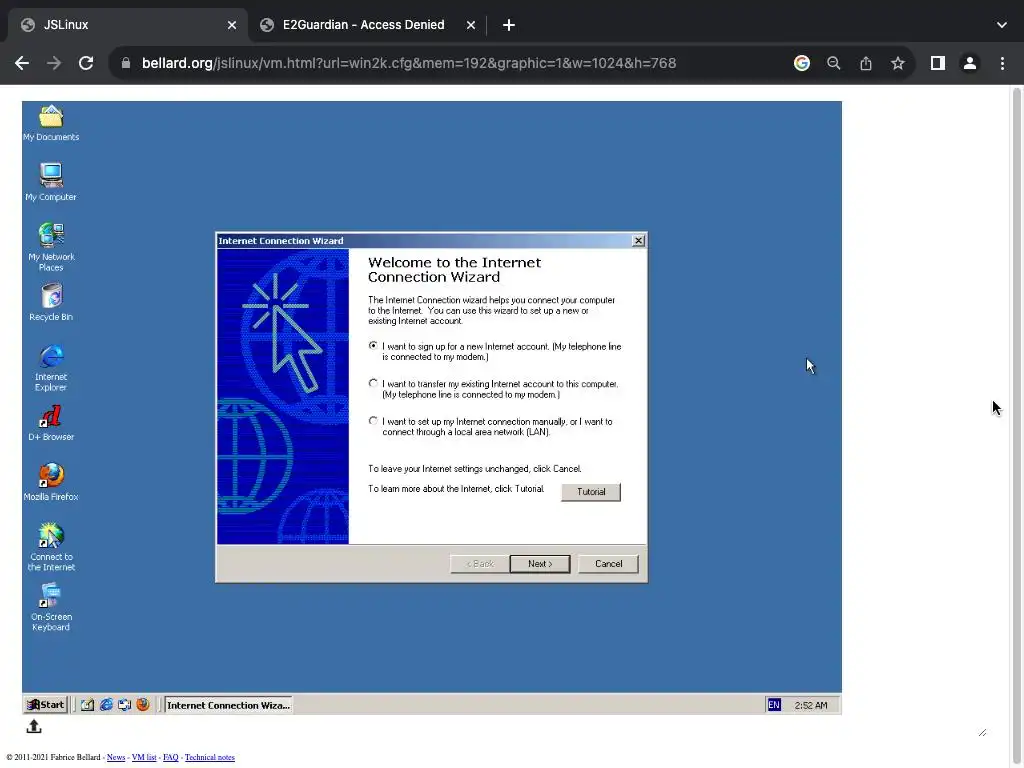Click the third quick launch icon in taskbar
This screenshot has width=1024, height=768.
[x=124, y=705]
